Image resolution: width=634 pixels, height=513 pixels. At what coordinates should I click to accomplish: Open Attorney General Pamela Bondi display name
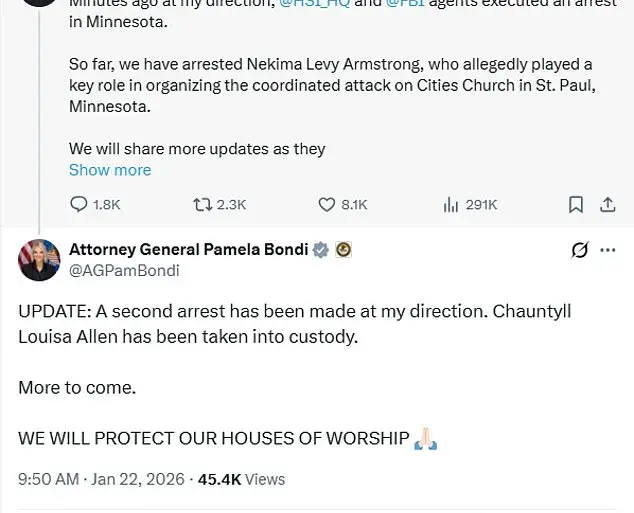pos(188,250)
